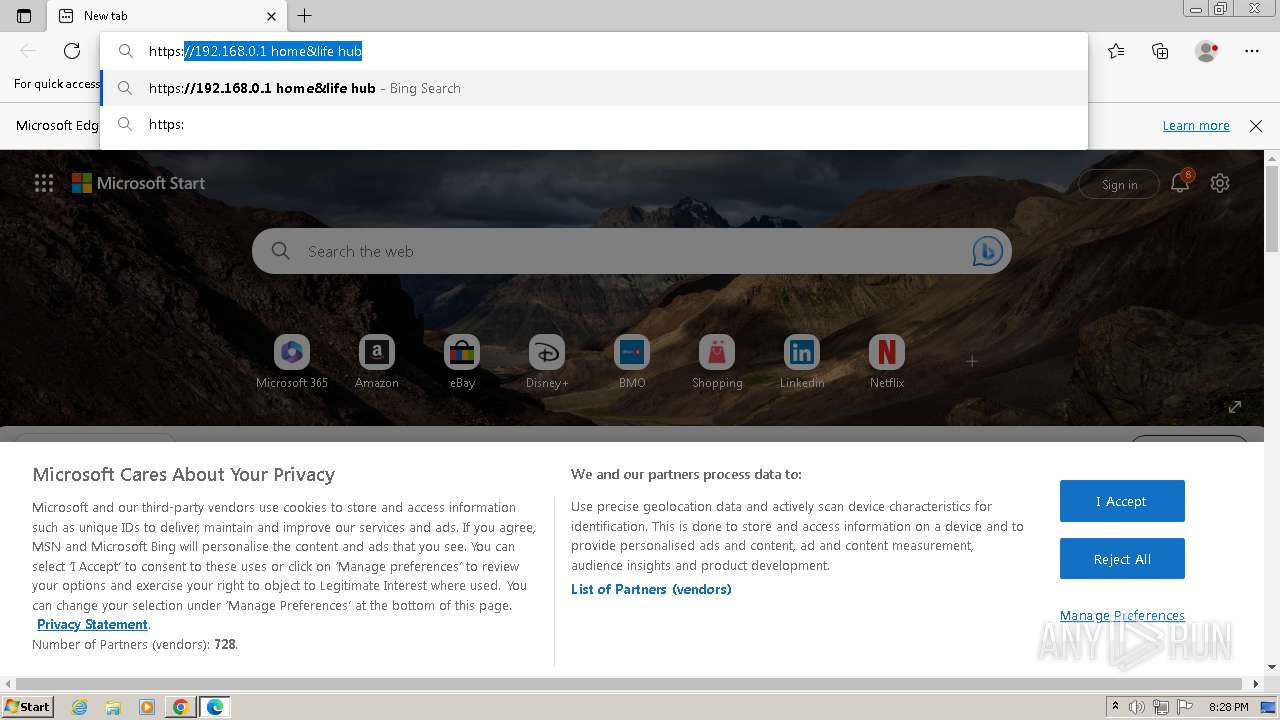Click the Sign in button

[1119, 184]
